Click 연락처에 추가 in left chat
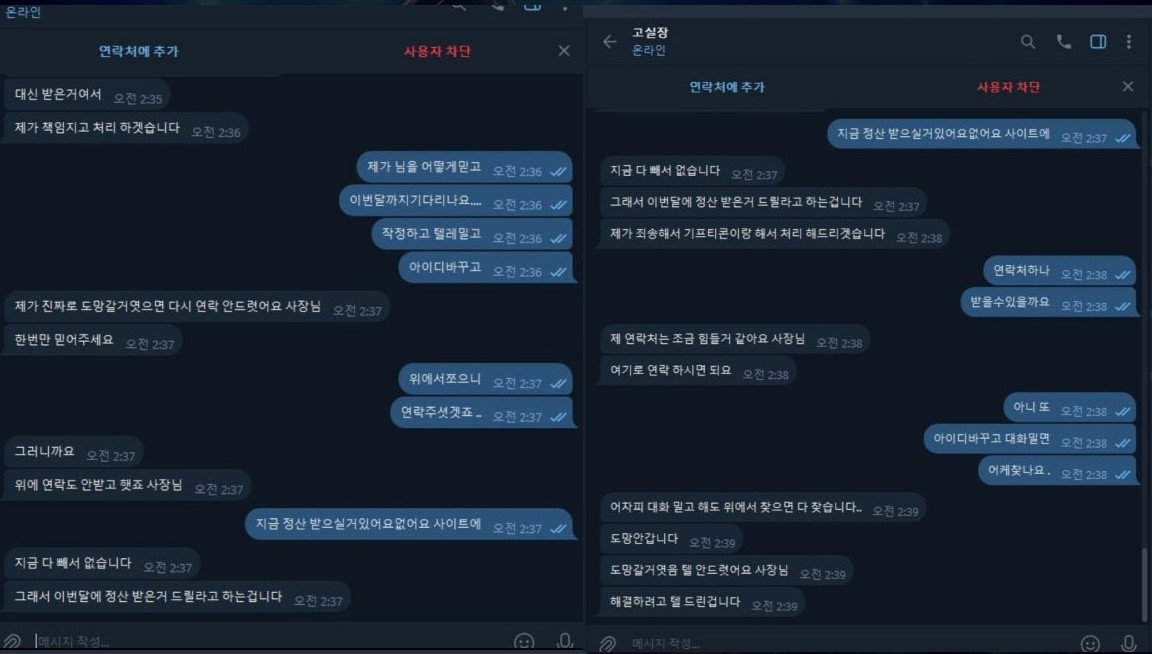The width and height of the screenshot is (1152, 654). click(x=139, y=51)
